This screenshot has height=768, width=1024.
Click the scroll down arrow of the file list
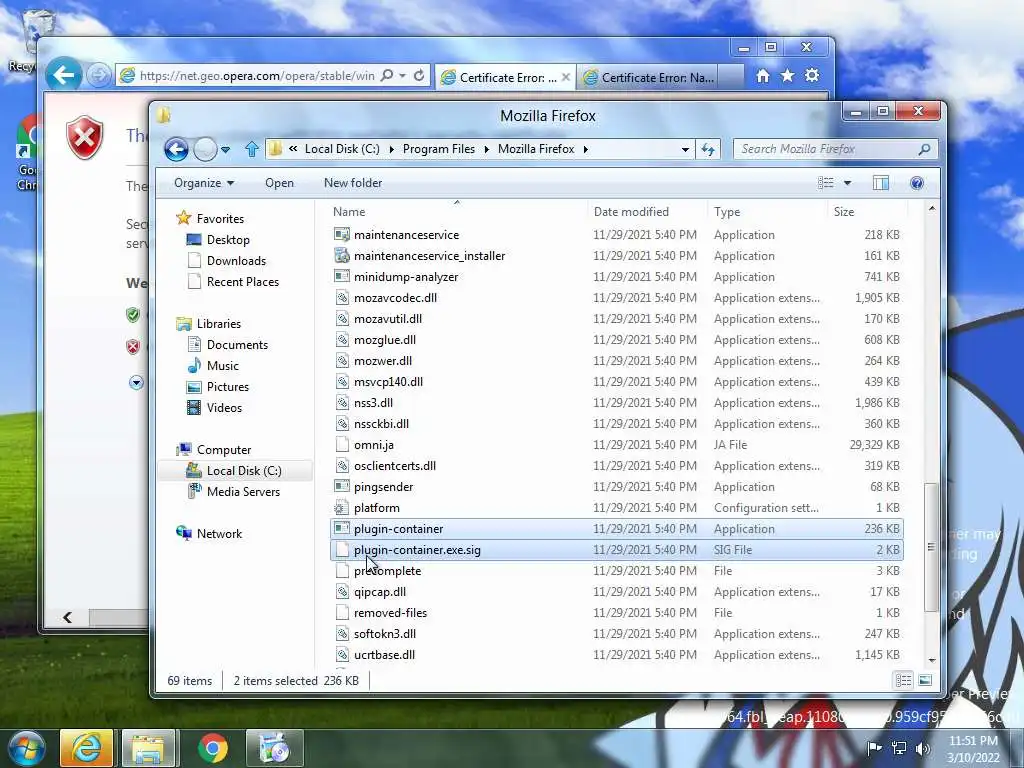point(931,660)
